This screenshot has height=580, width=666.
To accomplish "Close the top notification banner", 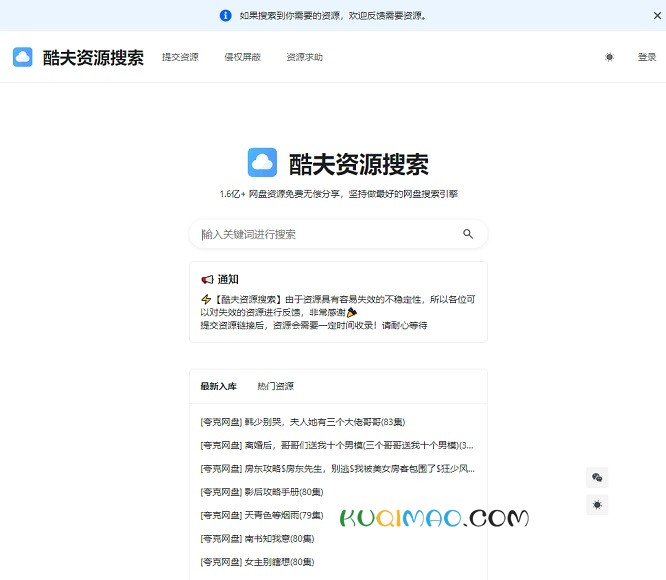I will [657, 15].
